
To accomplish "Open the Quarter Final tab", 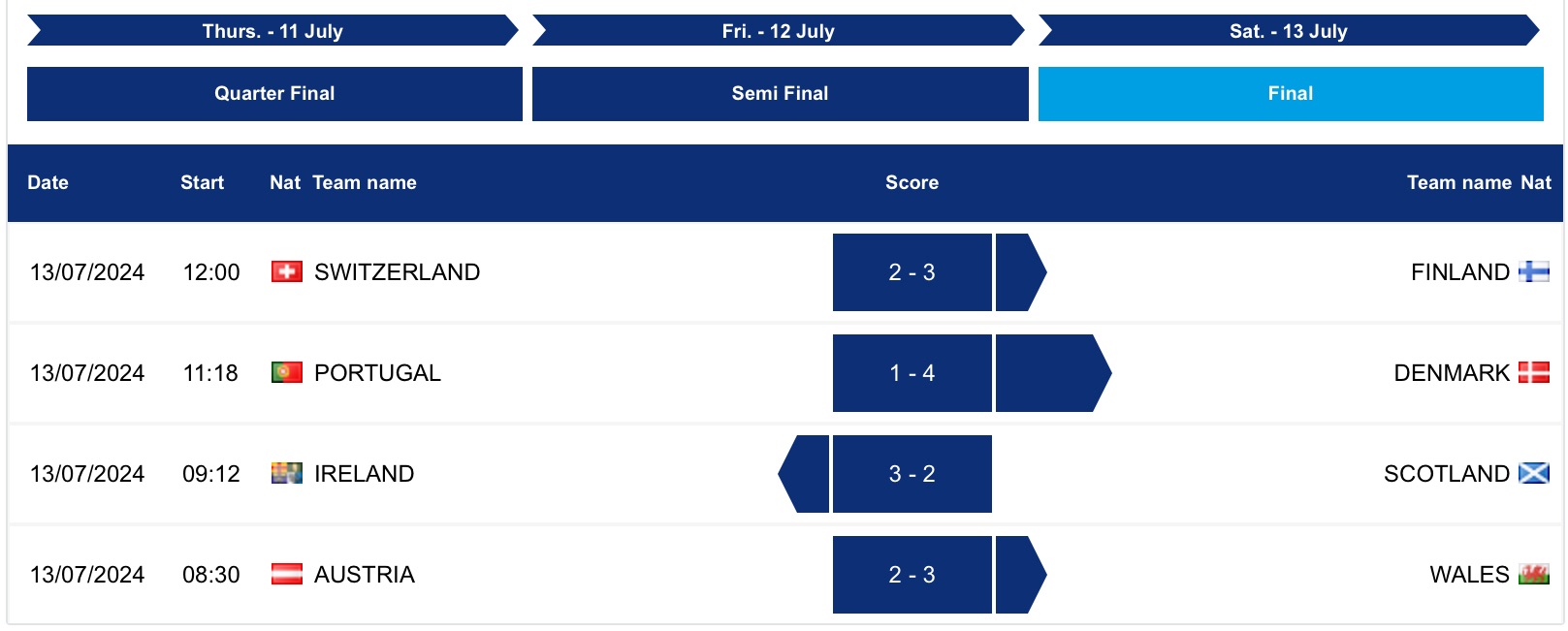I will 274,94.
